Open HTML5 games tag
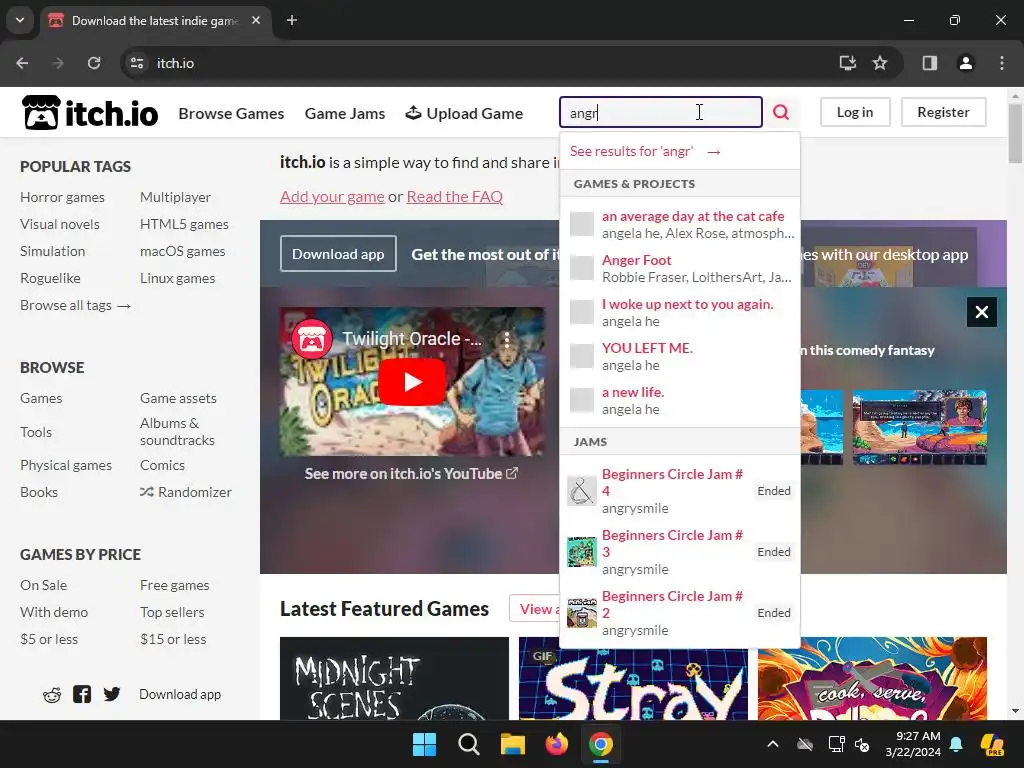 [x=184, y=224]
